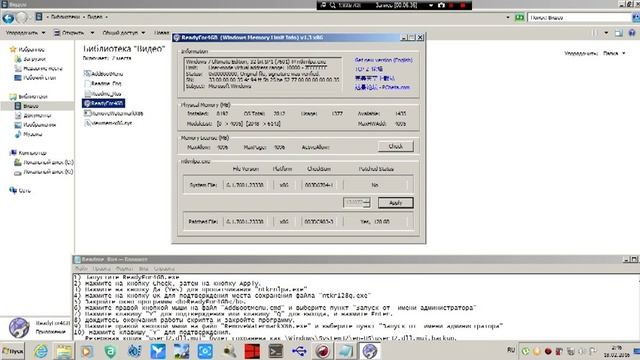The height and width of the screenshot is (360, 640).
Task: Open the view options dropdown arrow
Action: pyautogui.click(x=606, y=33)
